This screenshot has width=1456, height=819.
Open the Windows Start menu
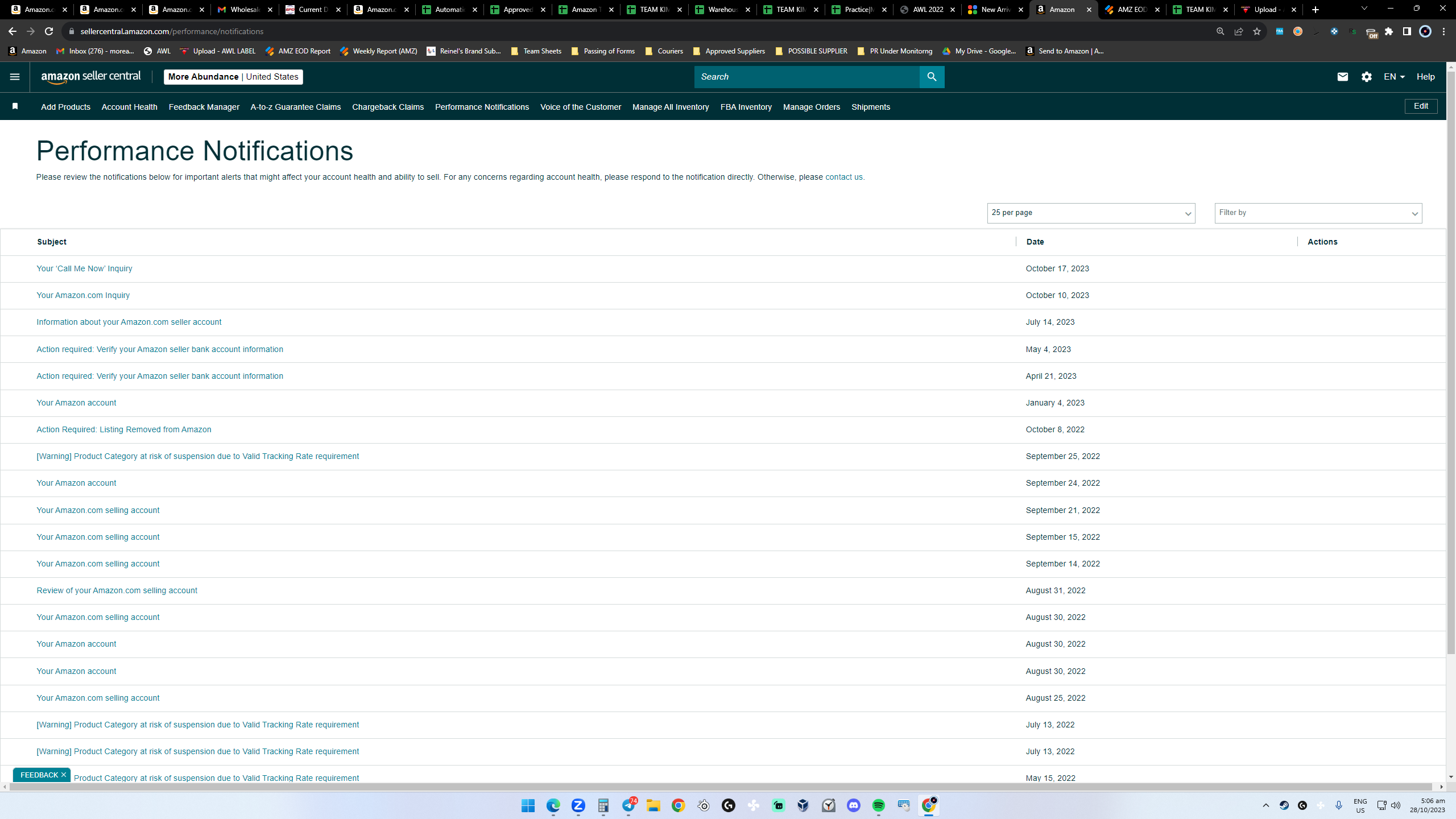coord(528,805)
